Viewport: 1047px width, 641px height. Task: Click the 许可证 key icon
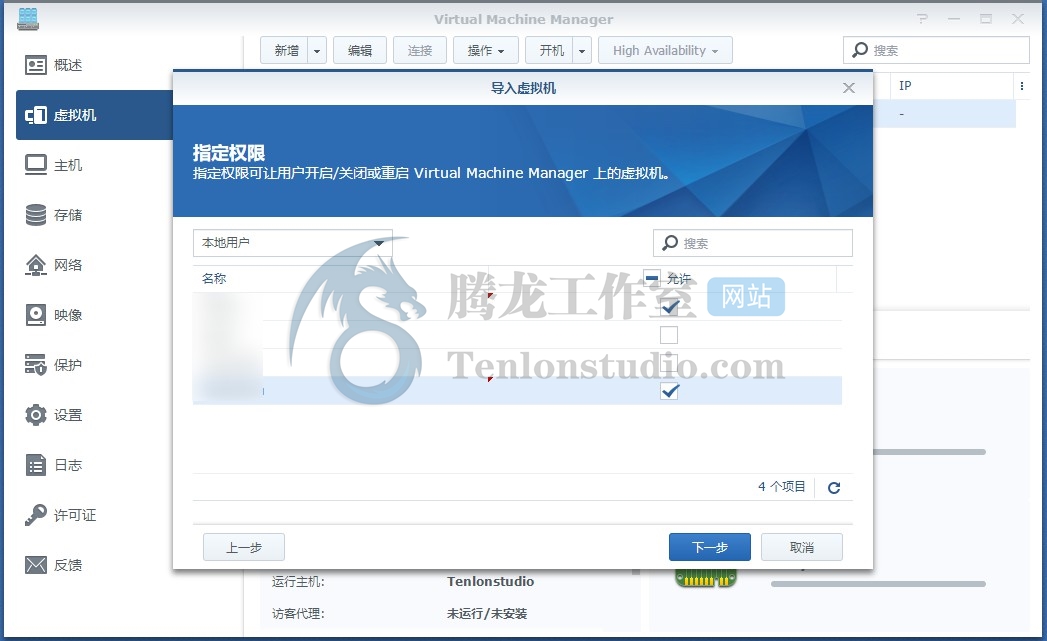[x=35, y=515]
